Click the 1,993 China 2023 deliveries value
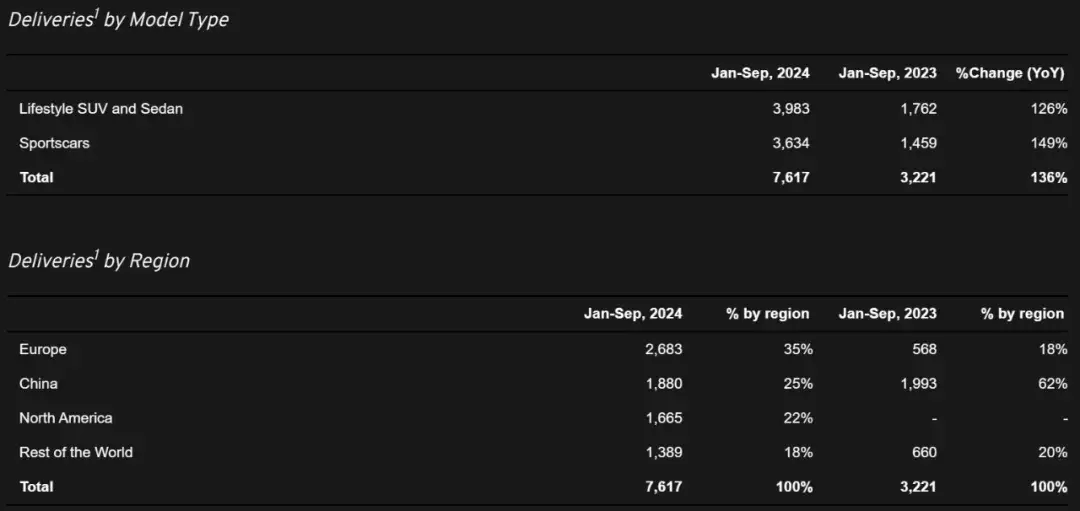The image size is (1080, 511). click(x=918, y=384)
